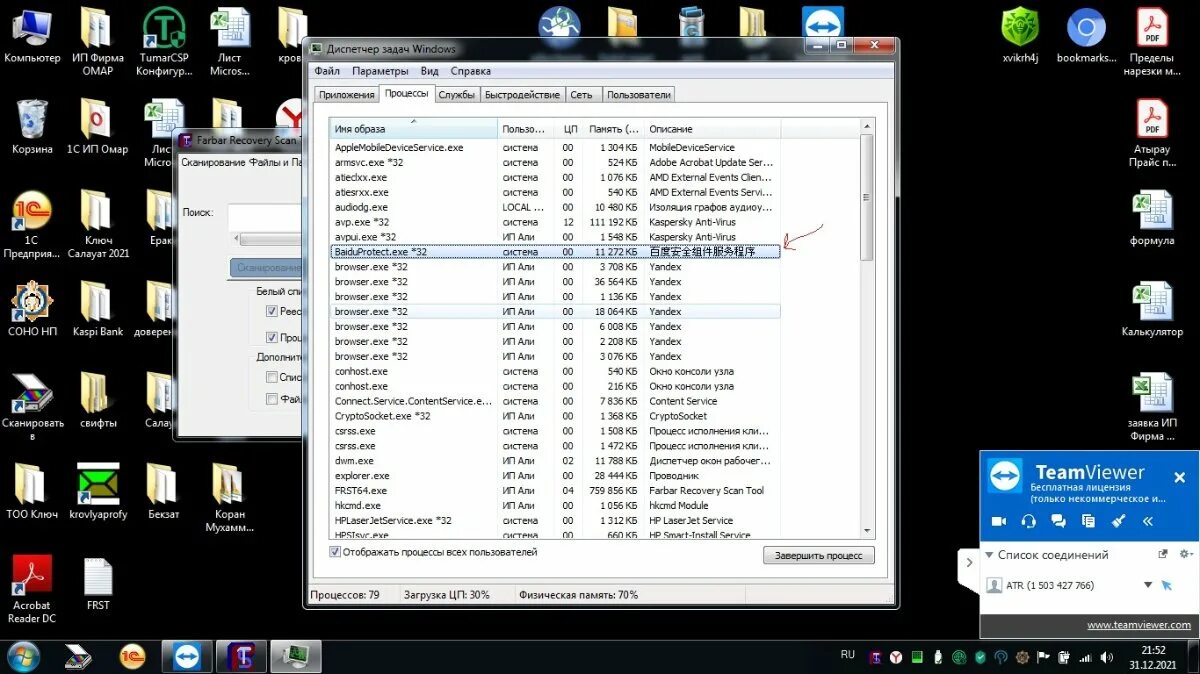Select the BaiduProtect.exe *32 process row
Viewport: 1200px width, 674px height.
tap(555, 252)
